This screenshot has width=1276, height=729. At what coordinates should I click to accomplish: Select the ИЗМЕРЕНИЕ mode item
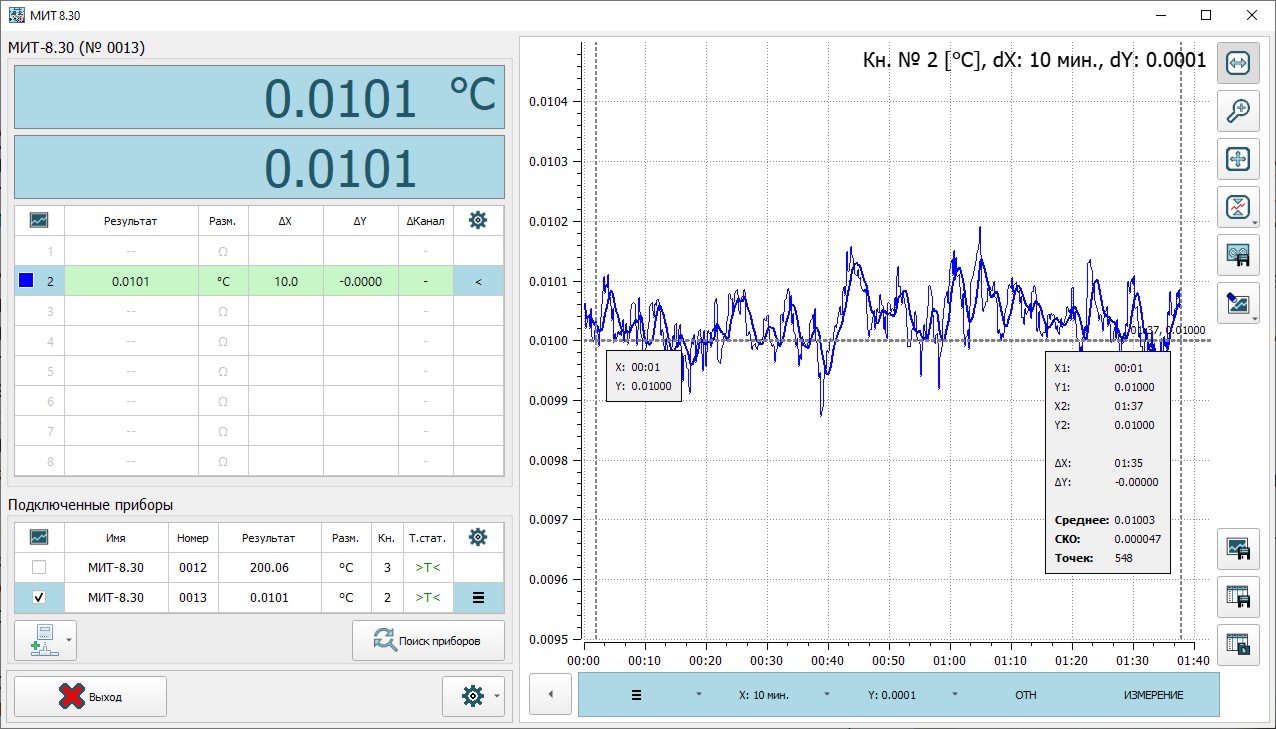tap(1152, 695)
